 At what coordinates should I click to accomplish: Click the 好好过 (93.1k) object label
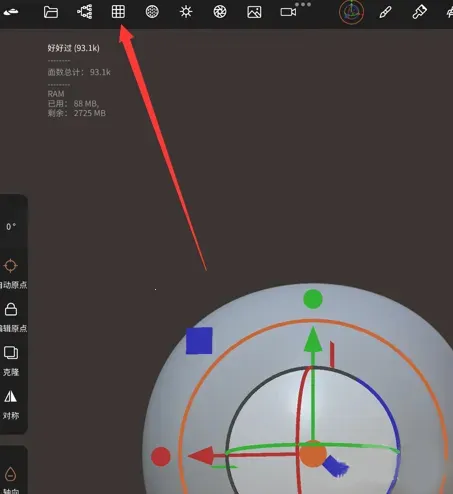click(73, 48)
